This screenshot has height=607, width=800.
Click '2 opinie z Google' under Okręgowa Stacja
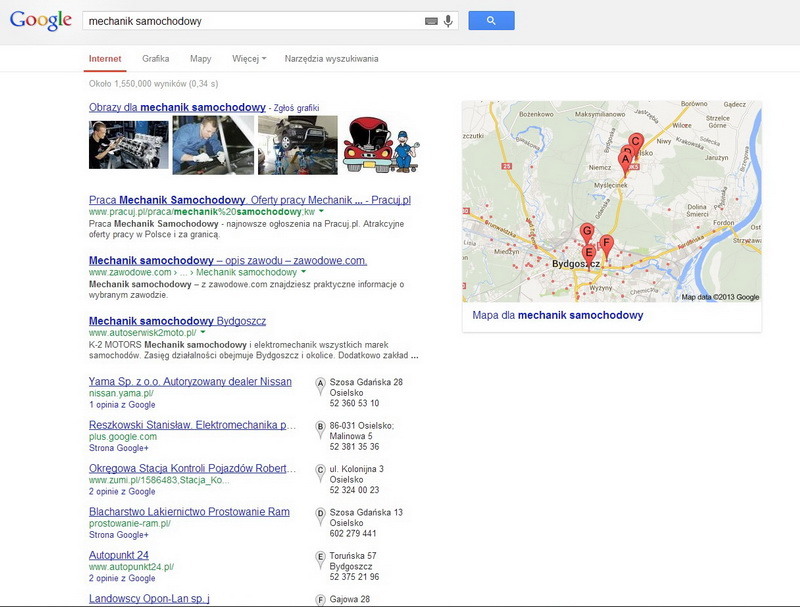(x=122, y=491)
